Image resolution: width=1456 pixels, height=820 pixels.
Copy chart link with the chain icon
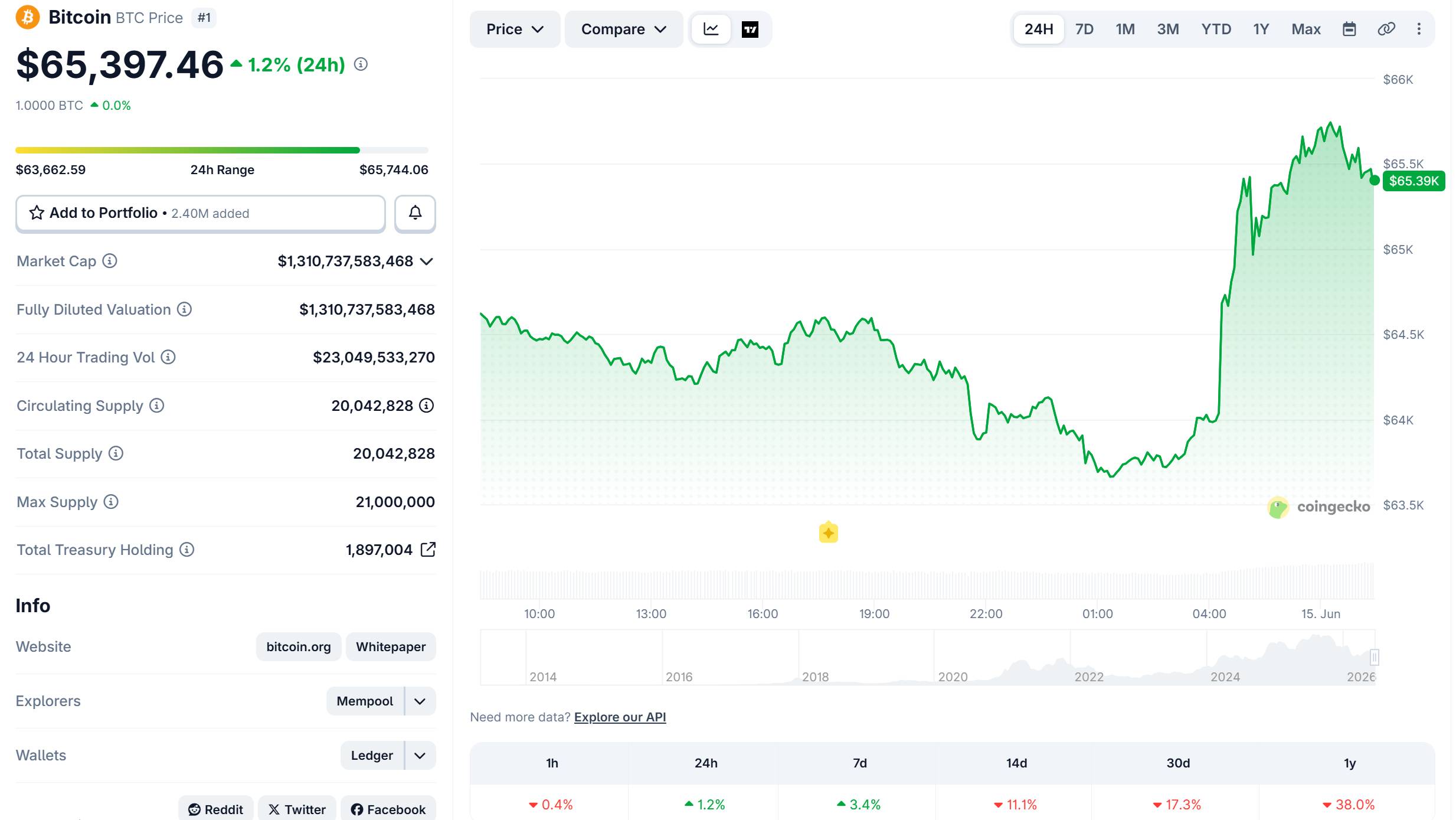coord(1386,29)
